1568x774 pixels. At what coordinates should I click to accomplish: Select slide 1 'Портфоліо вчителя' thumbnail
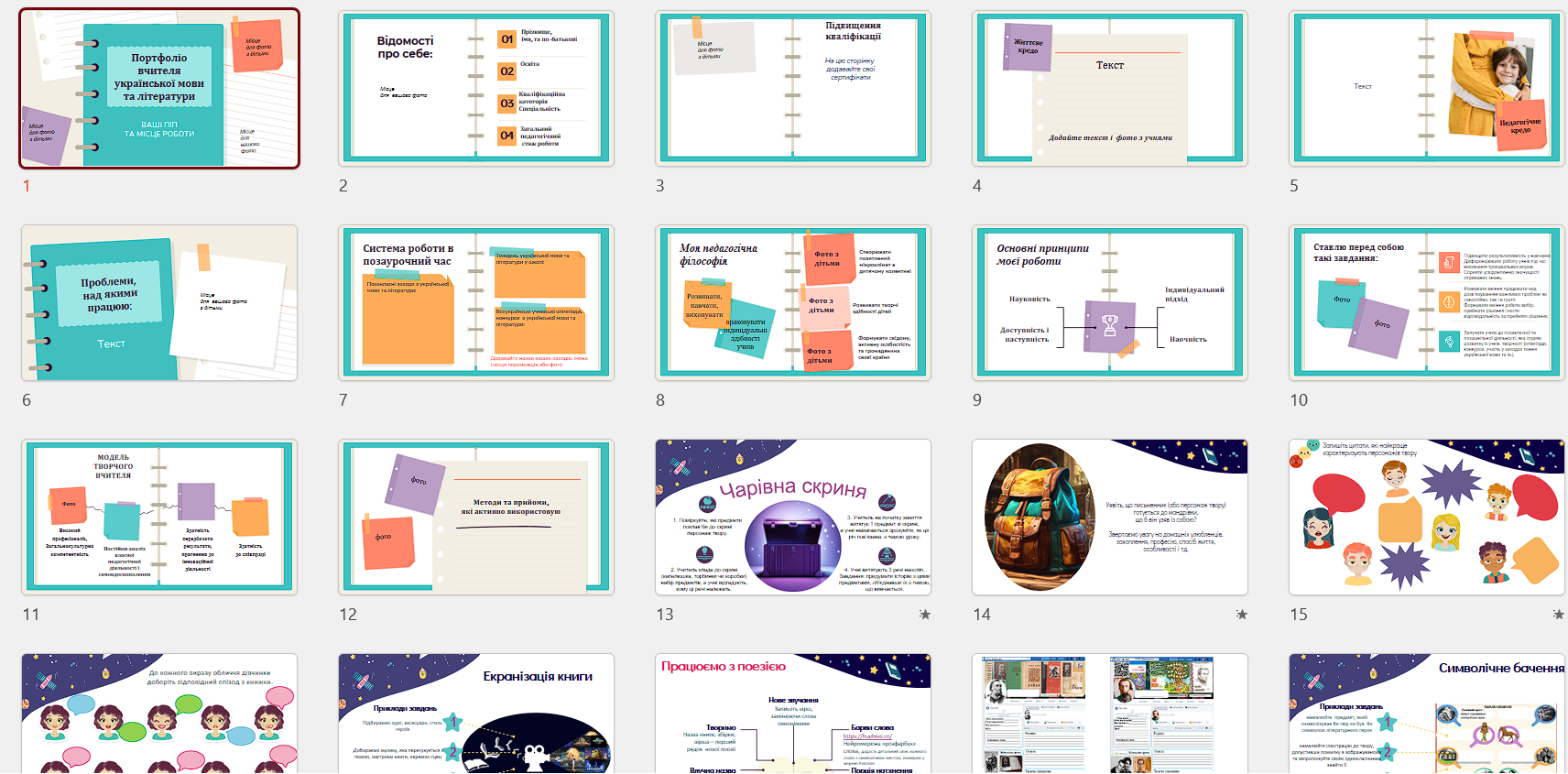(159, 89)
